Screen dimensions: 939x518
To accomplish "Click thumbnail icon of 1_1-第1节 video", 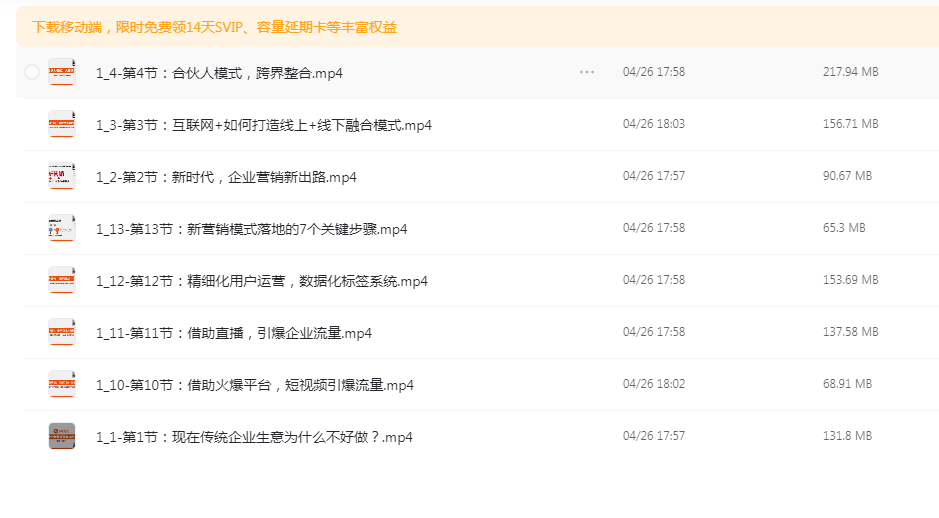I will pyautogui.click(x=62, y=436).
